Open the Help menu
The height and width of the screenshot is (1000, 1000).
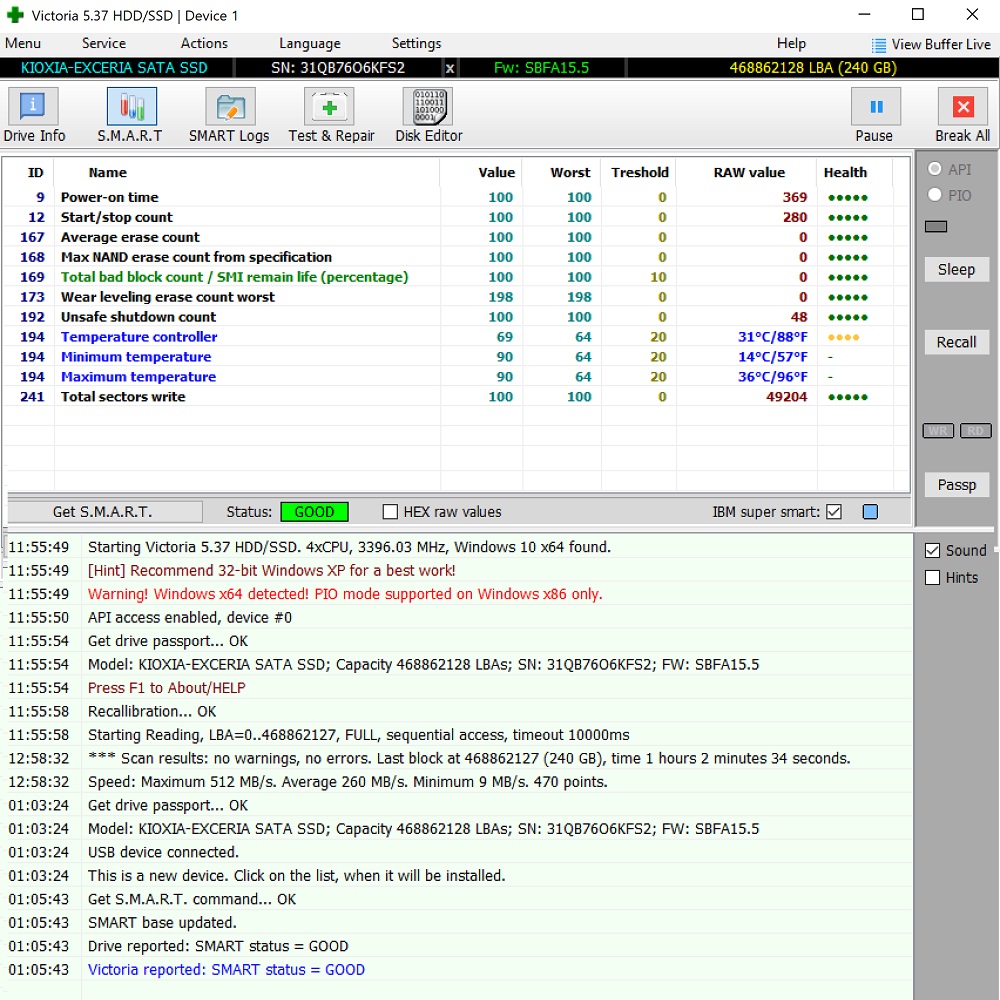791,43
